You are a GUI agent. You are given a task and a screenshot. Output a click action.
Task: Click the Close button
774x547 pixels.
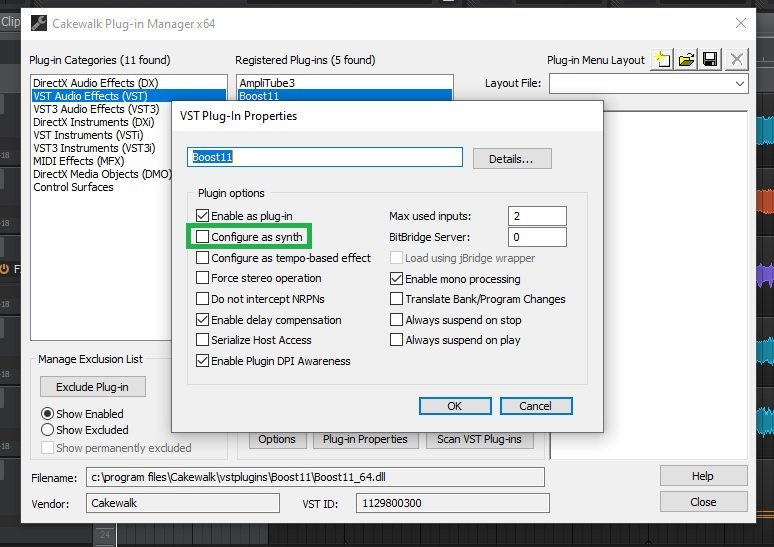tap(703, 502)
